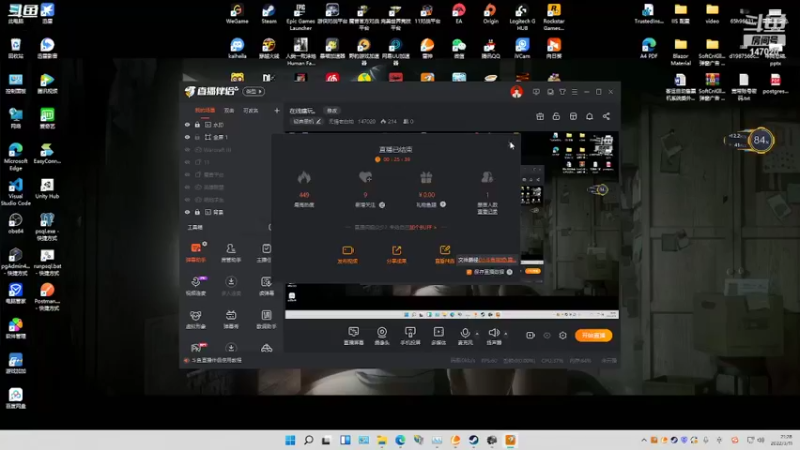The width and height of the screenshot is (800, 450).
Task: Open the usage tutorial link in status bar
Action: point(216,360)
